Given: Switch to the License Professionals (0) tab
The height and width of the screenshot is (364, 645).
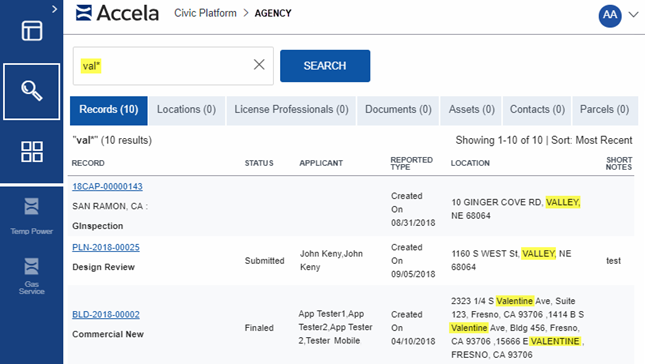Looking at the screenshot, I should [x=291, y=110].
